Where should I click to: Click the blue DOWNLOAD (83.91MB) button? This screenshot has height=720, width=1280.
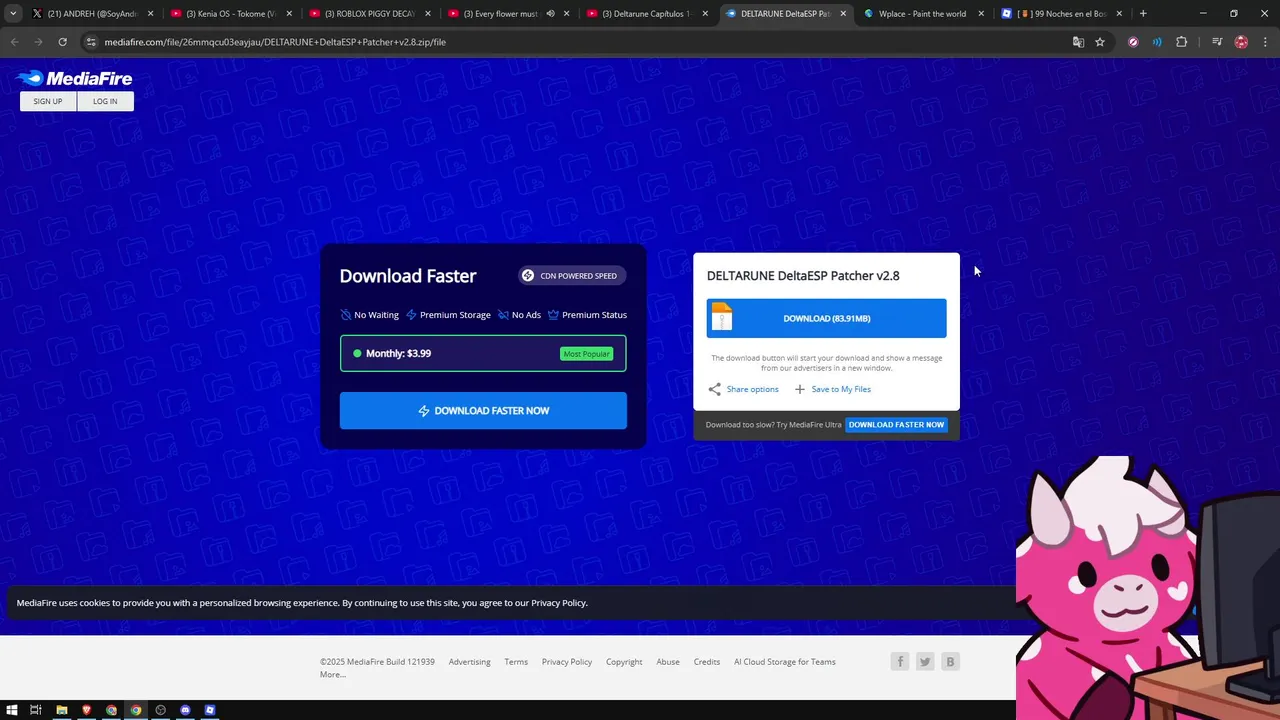click(826, 318)
